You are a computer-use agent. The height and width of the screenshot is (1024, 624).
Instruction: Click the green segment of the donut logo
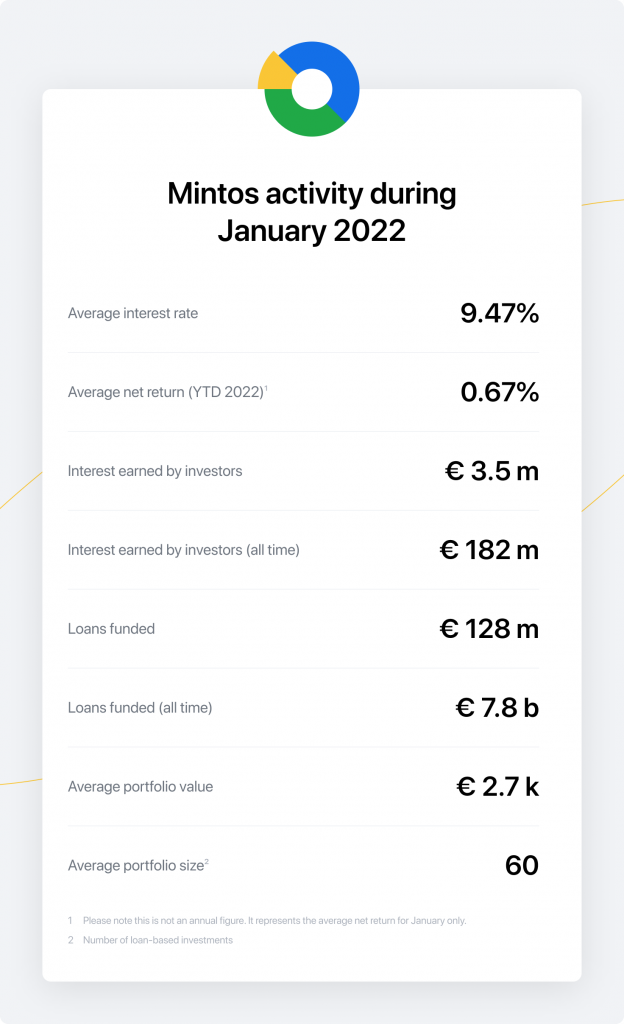[300, 120]
